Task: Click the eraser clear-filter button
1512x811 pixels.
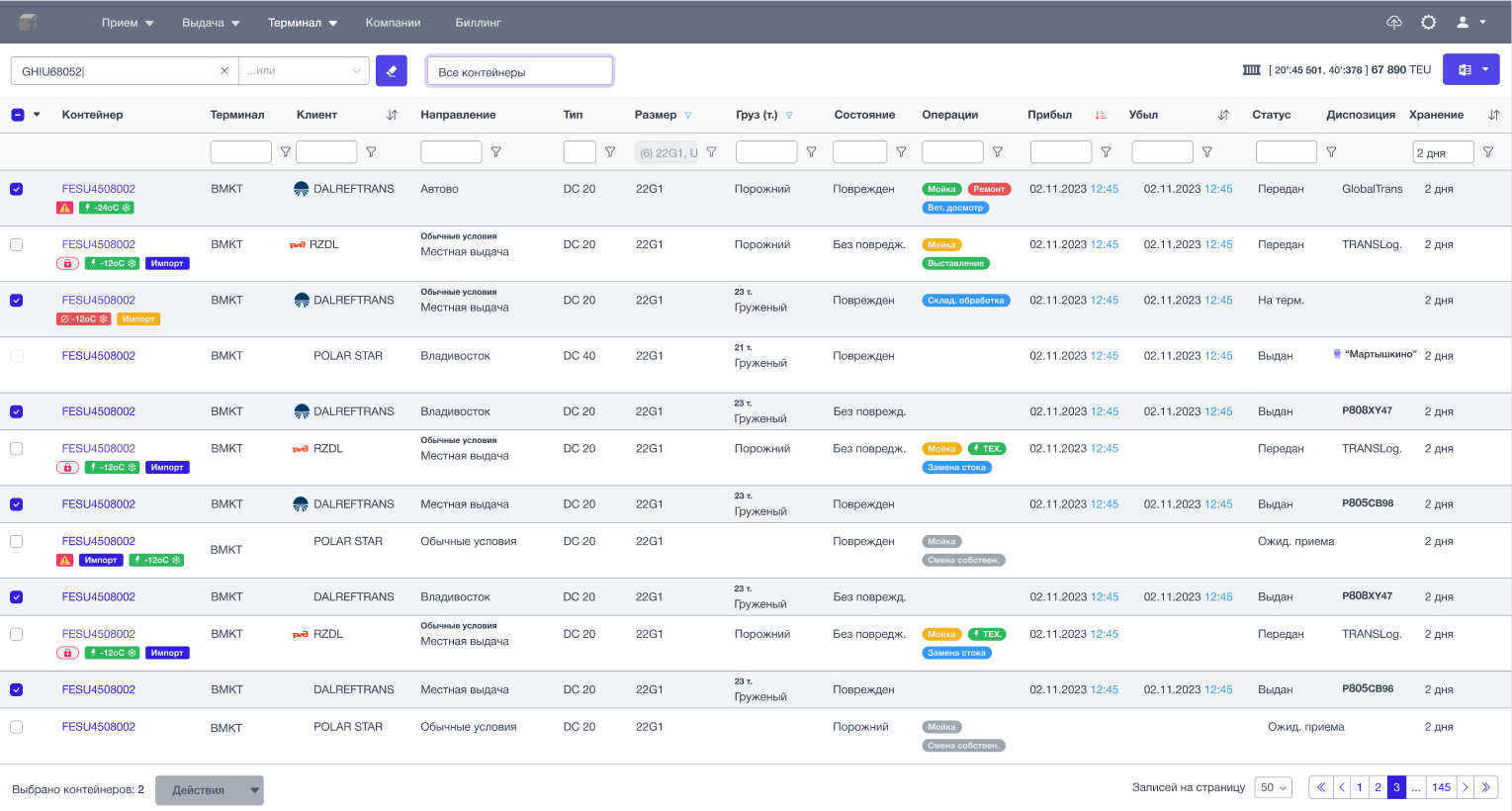Action: [x=392, y=70]
